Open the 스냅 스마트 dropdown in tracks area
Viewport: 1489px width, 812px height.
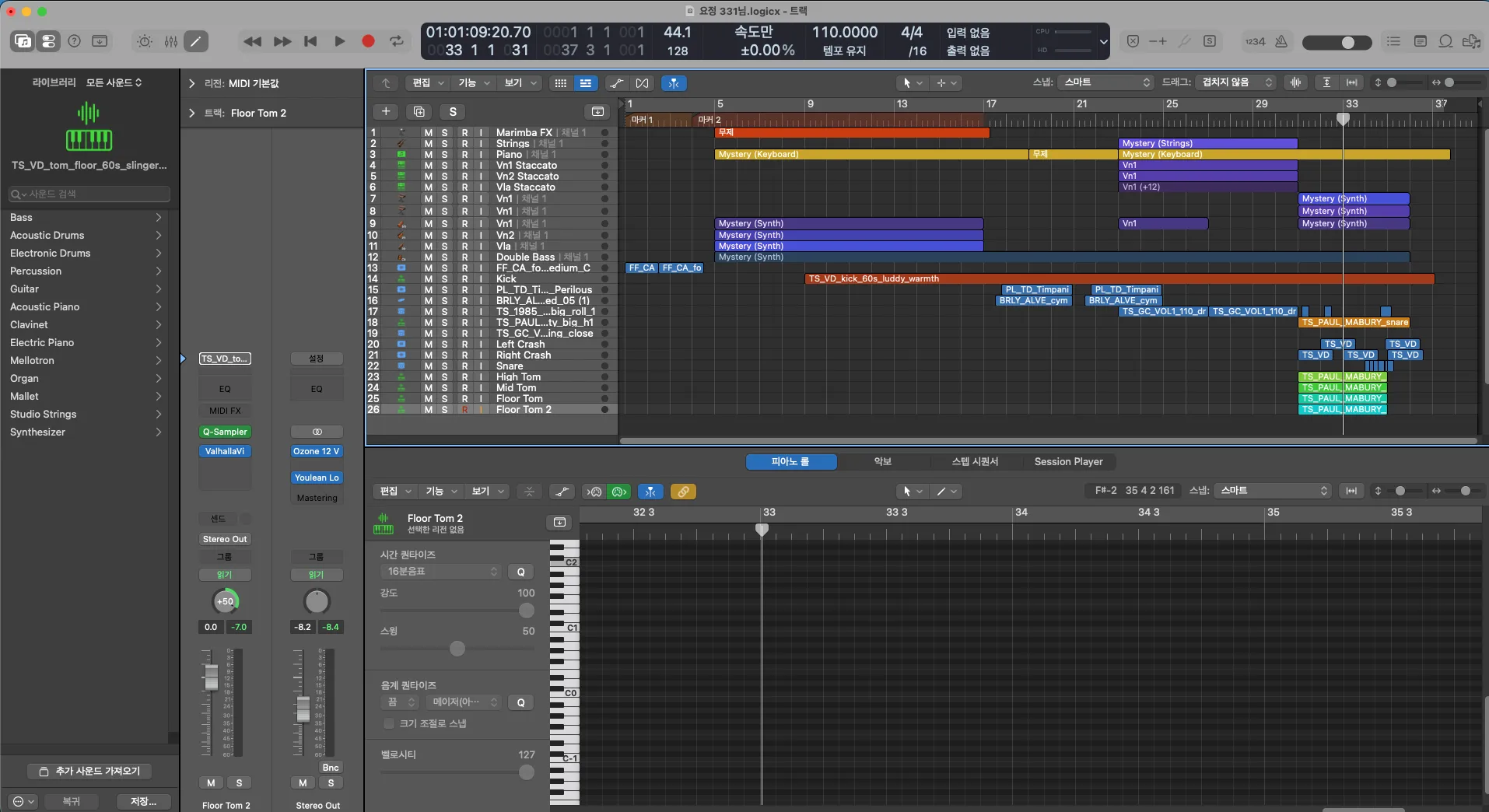click(x=1107, y=82)
